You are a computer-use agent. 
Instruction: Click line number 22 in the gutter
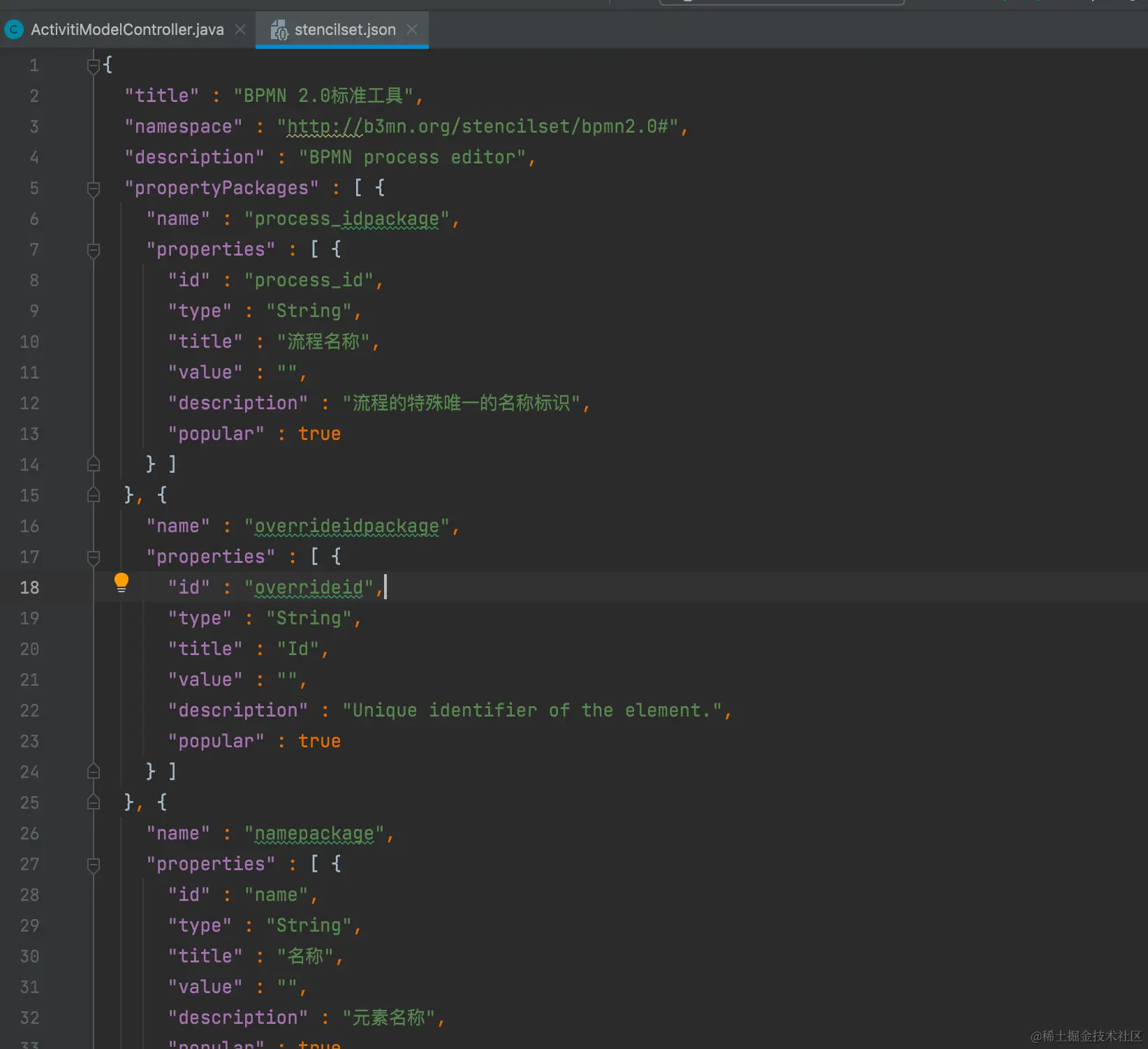point(29,711)
